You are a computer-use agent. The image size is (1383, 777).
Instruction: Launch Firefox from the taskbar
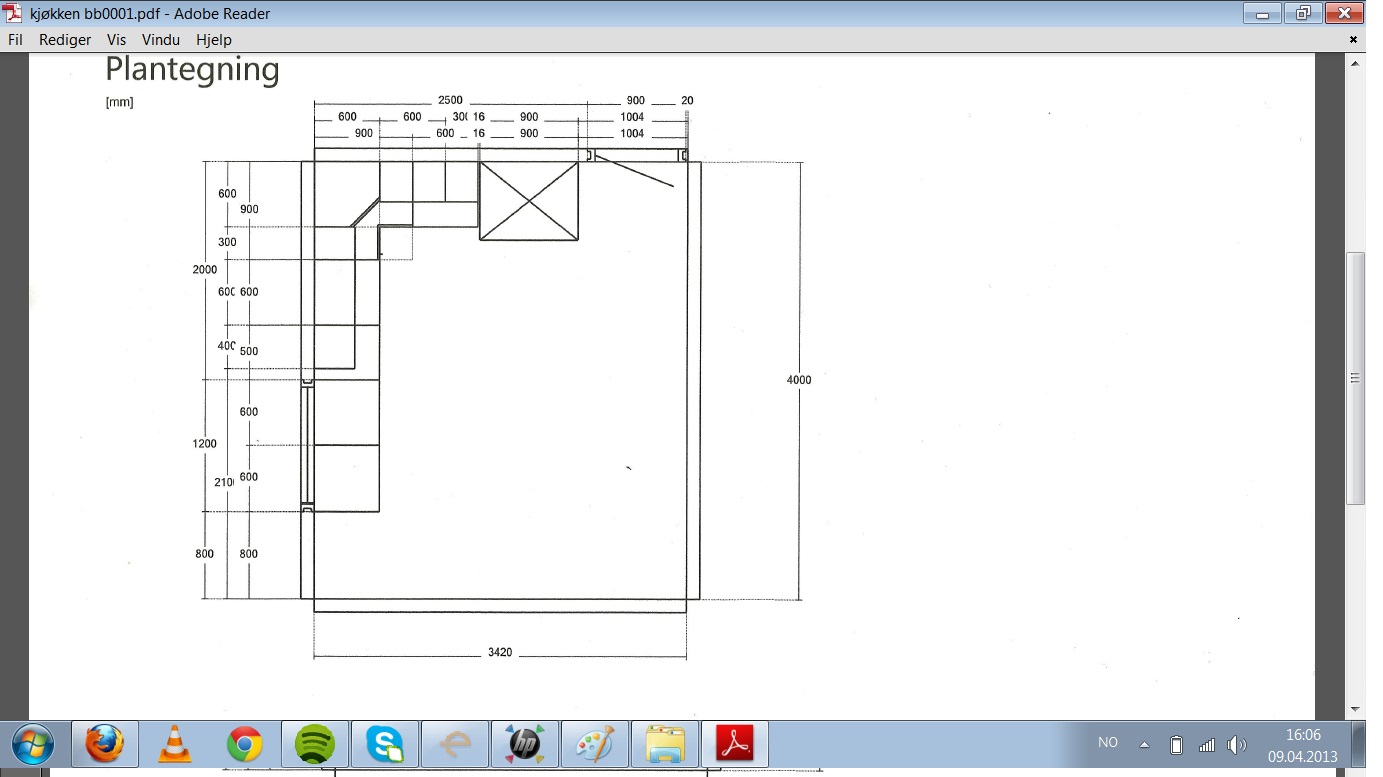(x=105, y=745)
